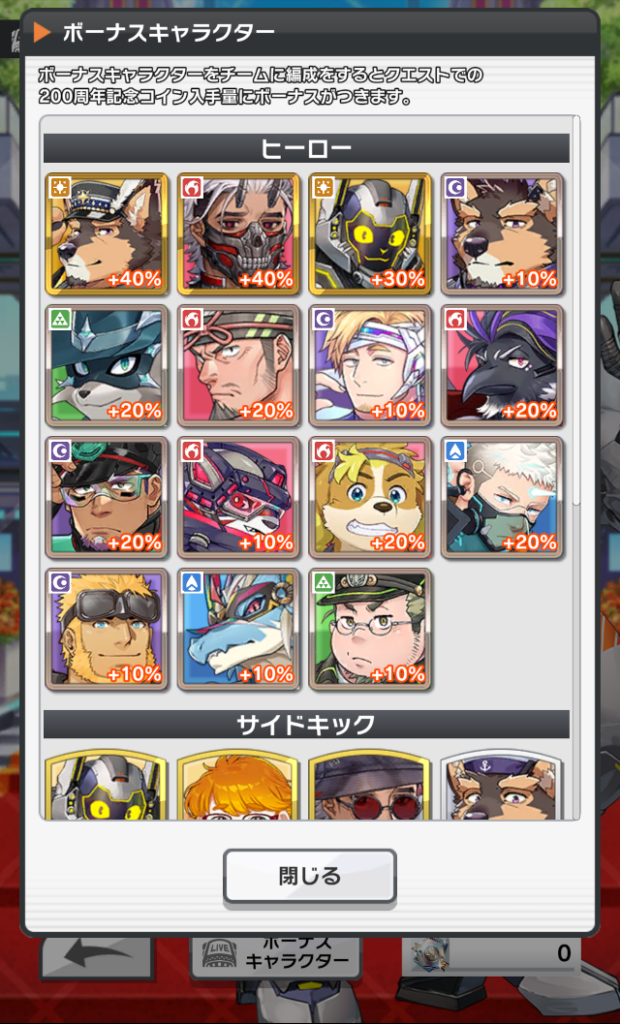Image resolution: width=620 pixels, height=1024 pixels.
Task: Click the green tree element icon on armored wolf
Action: 60,319
